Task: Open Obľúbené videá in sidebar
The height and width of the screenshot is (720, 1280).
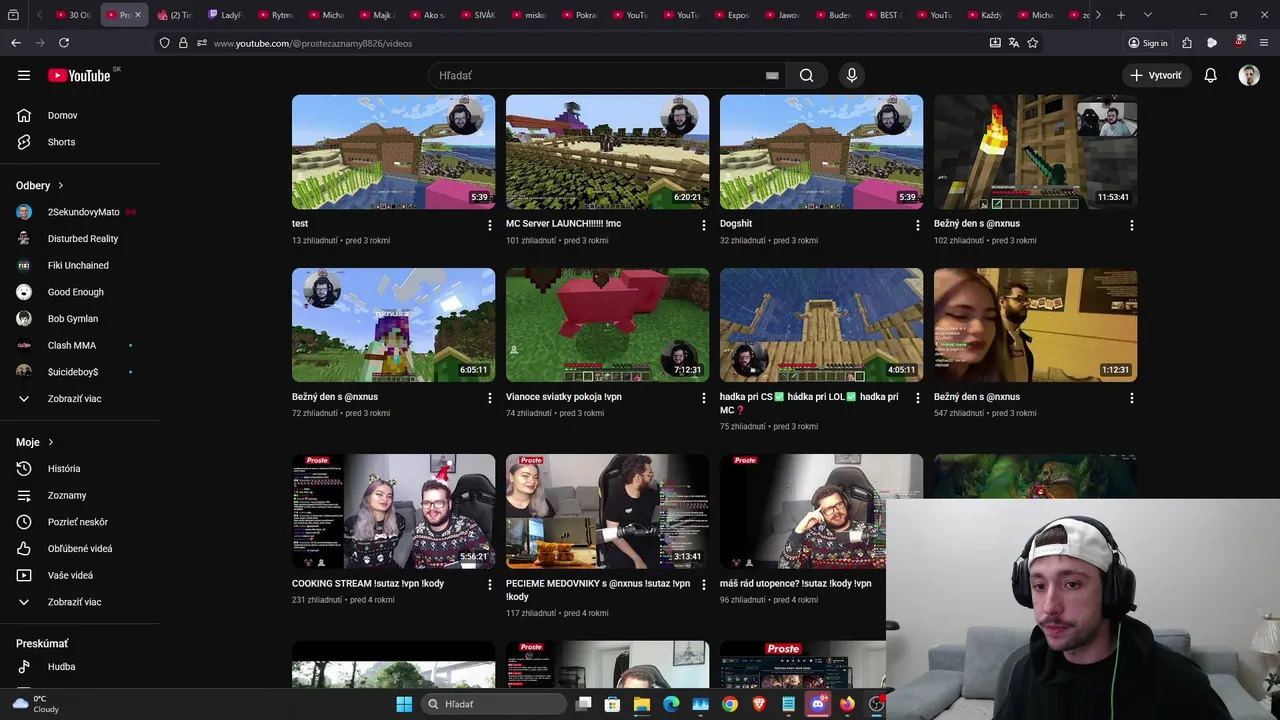Action: coord(80,549)
